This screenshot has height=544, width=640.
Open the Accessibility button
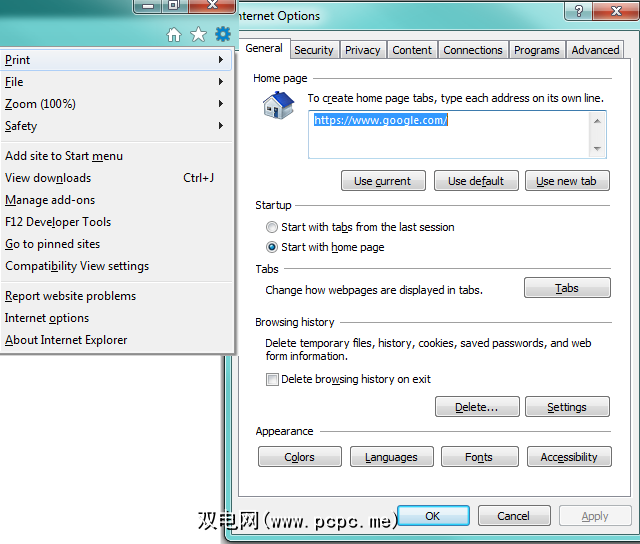pyautogui.click(x=569, y=457)
